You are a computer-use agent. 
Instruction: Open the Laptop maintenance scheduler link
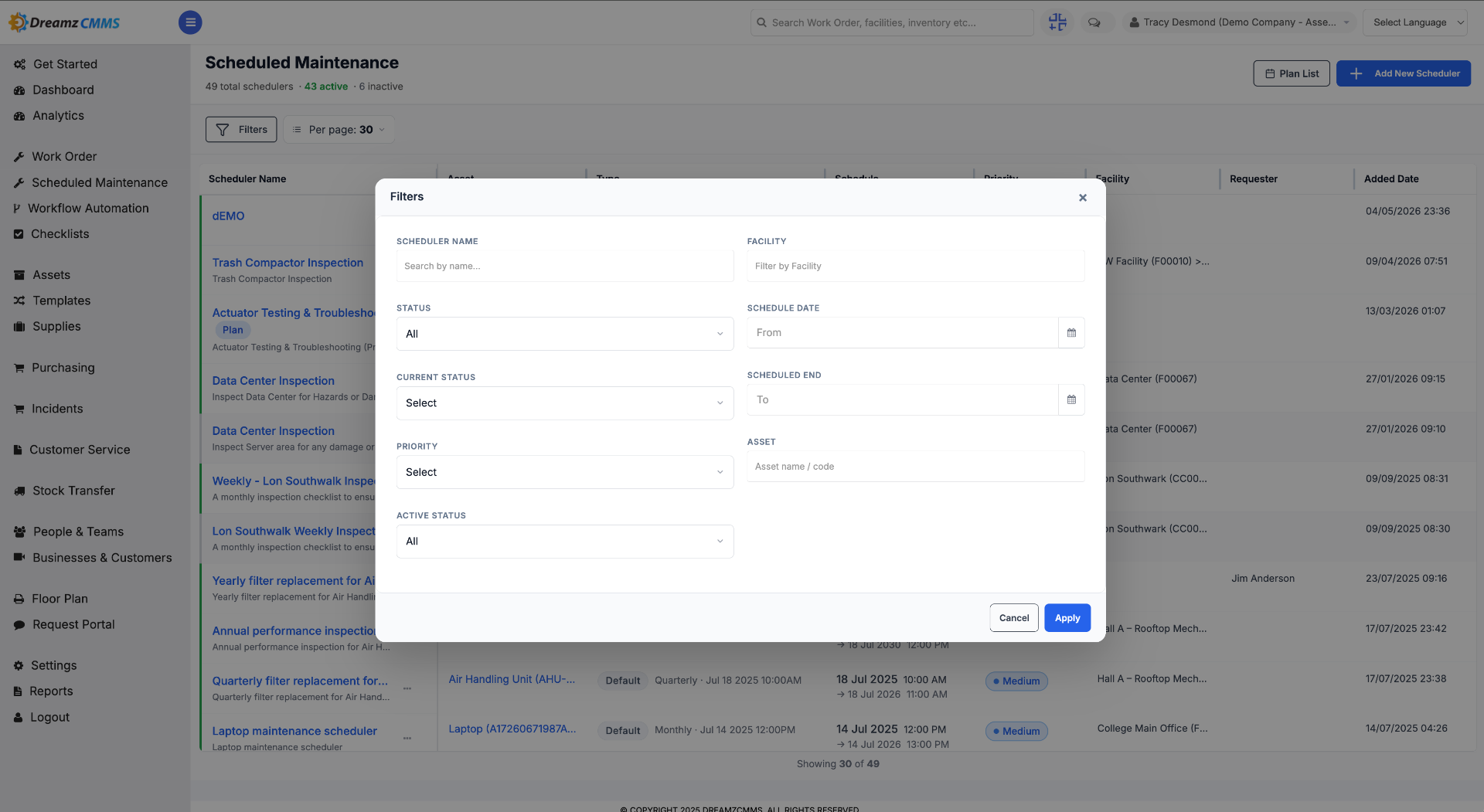click(294, 731)
